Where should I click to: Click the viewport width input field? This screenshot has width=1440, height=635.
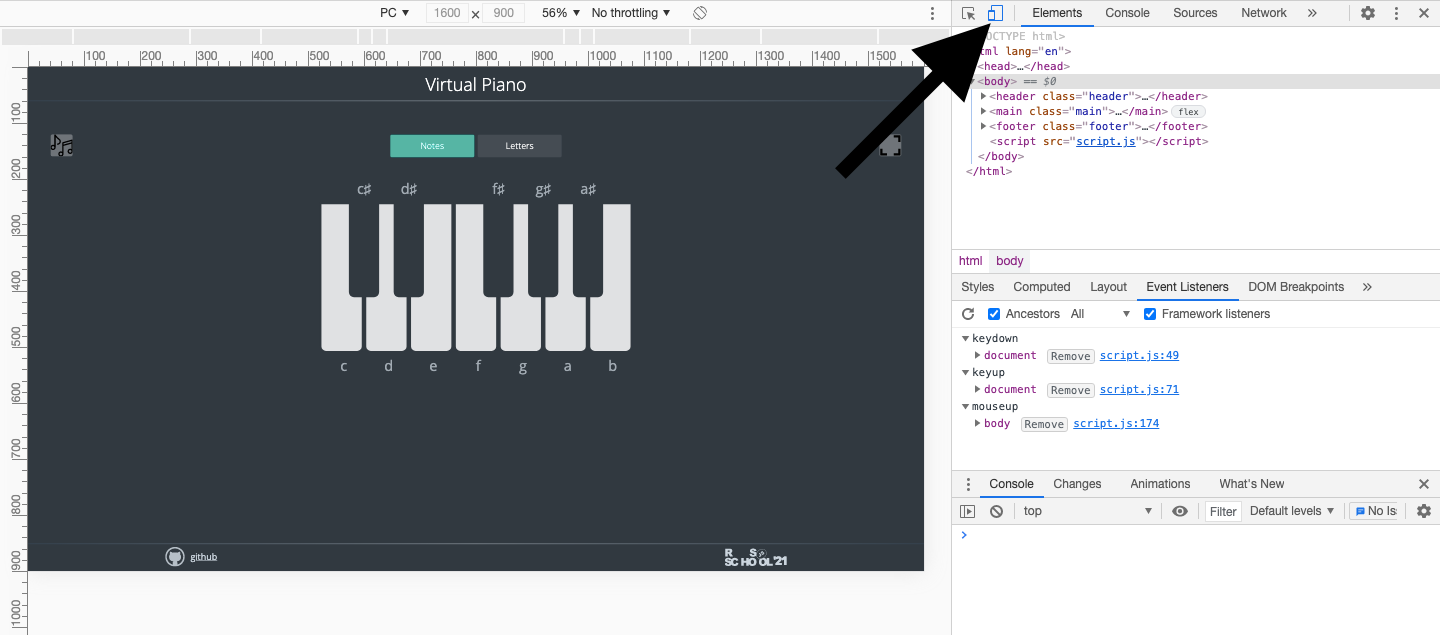[x=447, y=13]
